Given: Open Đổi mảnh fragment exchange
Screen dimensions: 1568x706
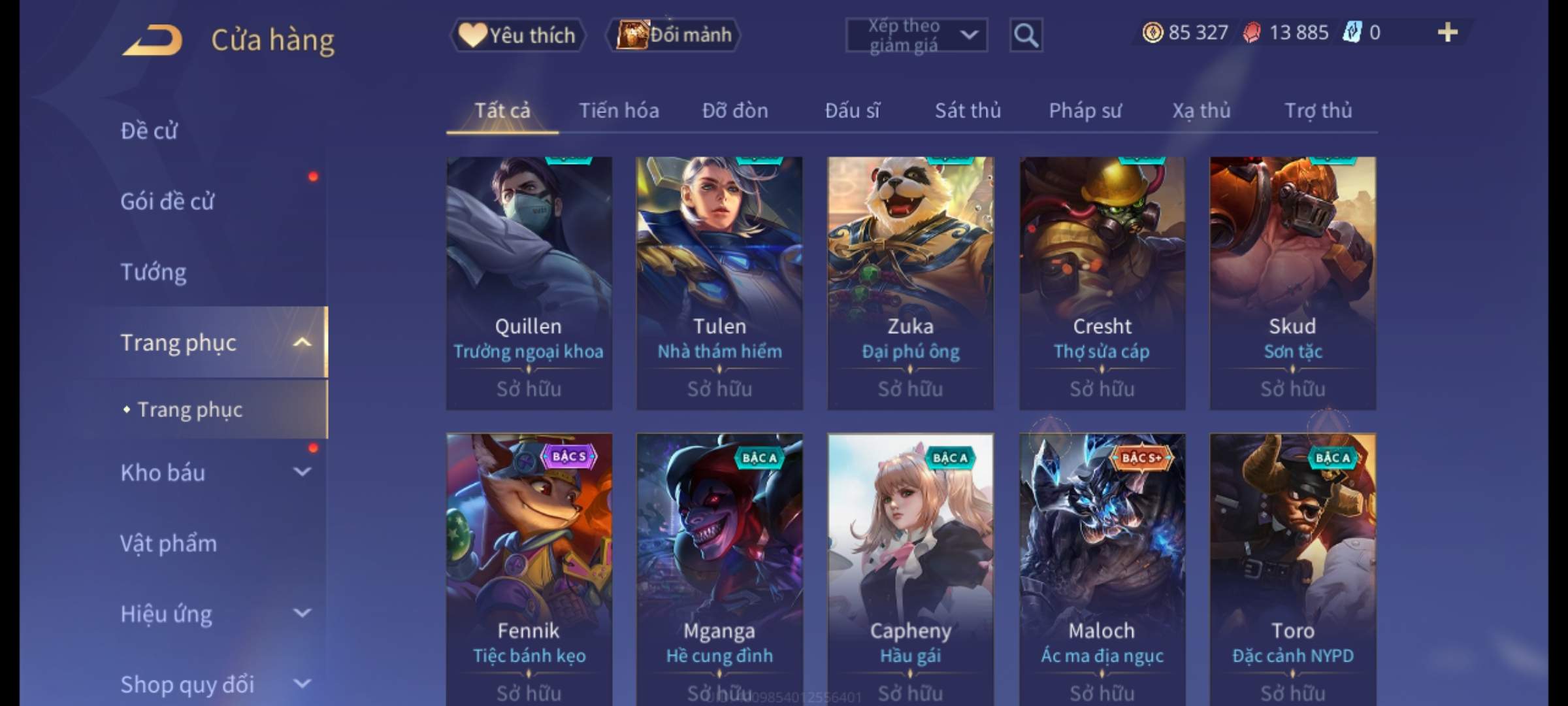Looking at the screenshot, I should (x=674, y=35).
